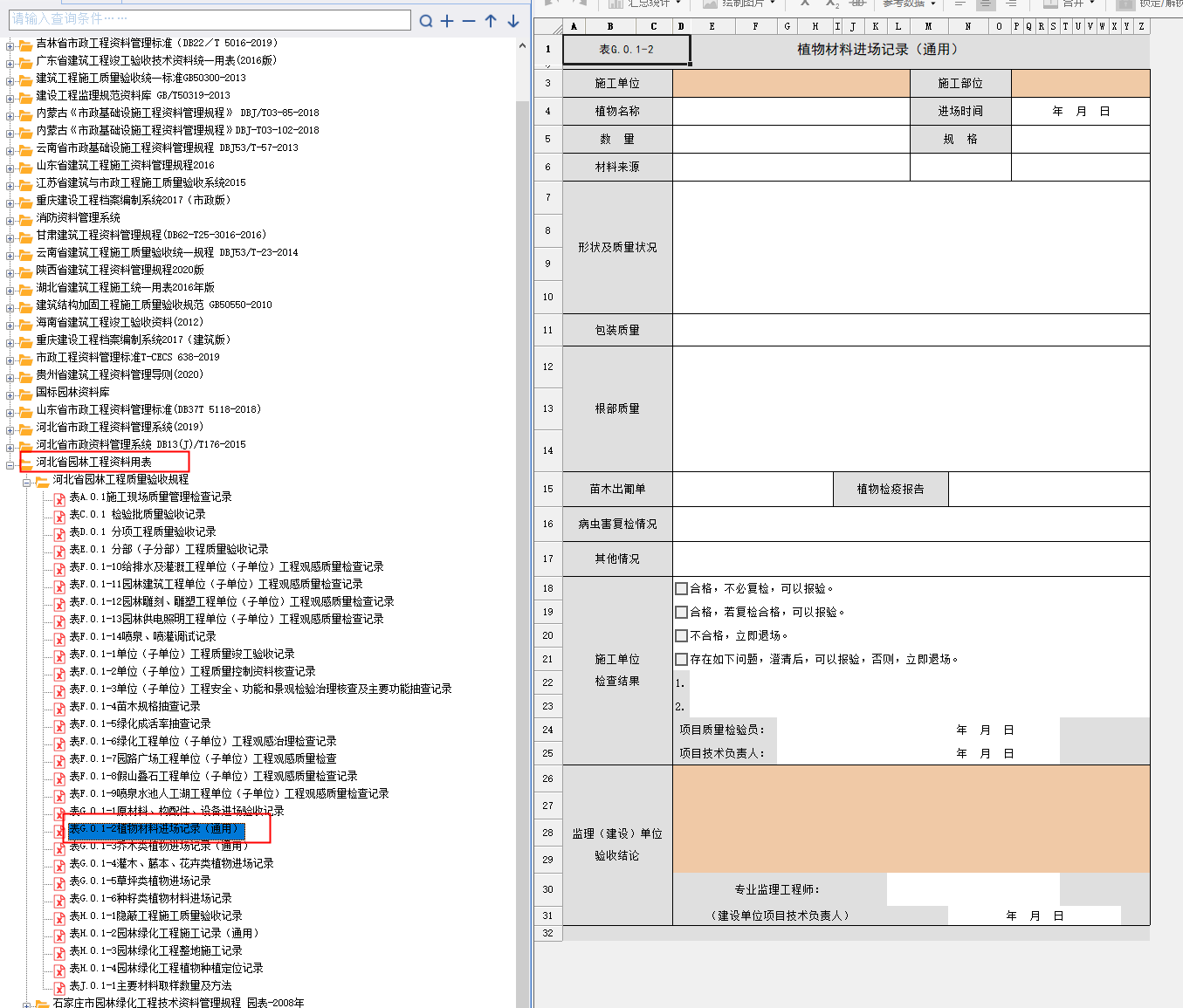This screenshot has width=1183, height=1008.
Task: Click file icon of 表H.0.1-1隐蔽工程施工质量验收记录
Action: tap(59, 918)
